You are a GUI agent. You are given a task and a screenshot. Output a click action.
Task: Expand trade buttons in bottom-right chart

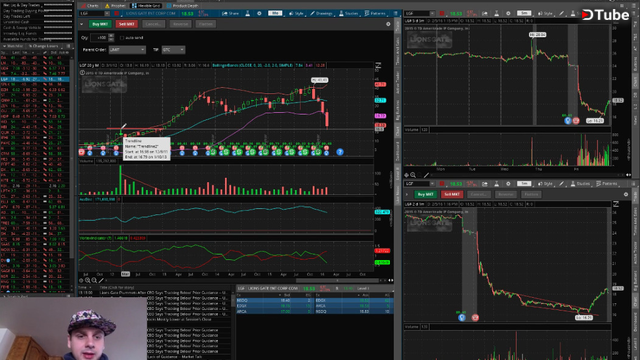407,194
